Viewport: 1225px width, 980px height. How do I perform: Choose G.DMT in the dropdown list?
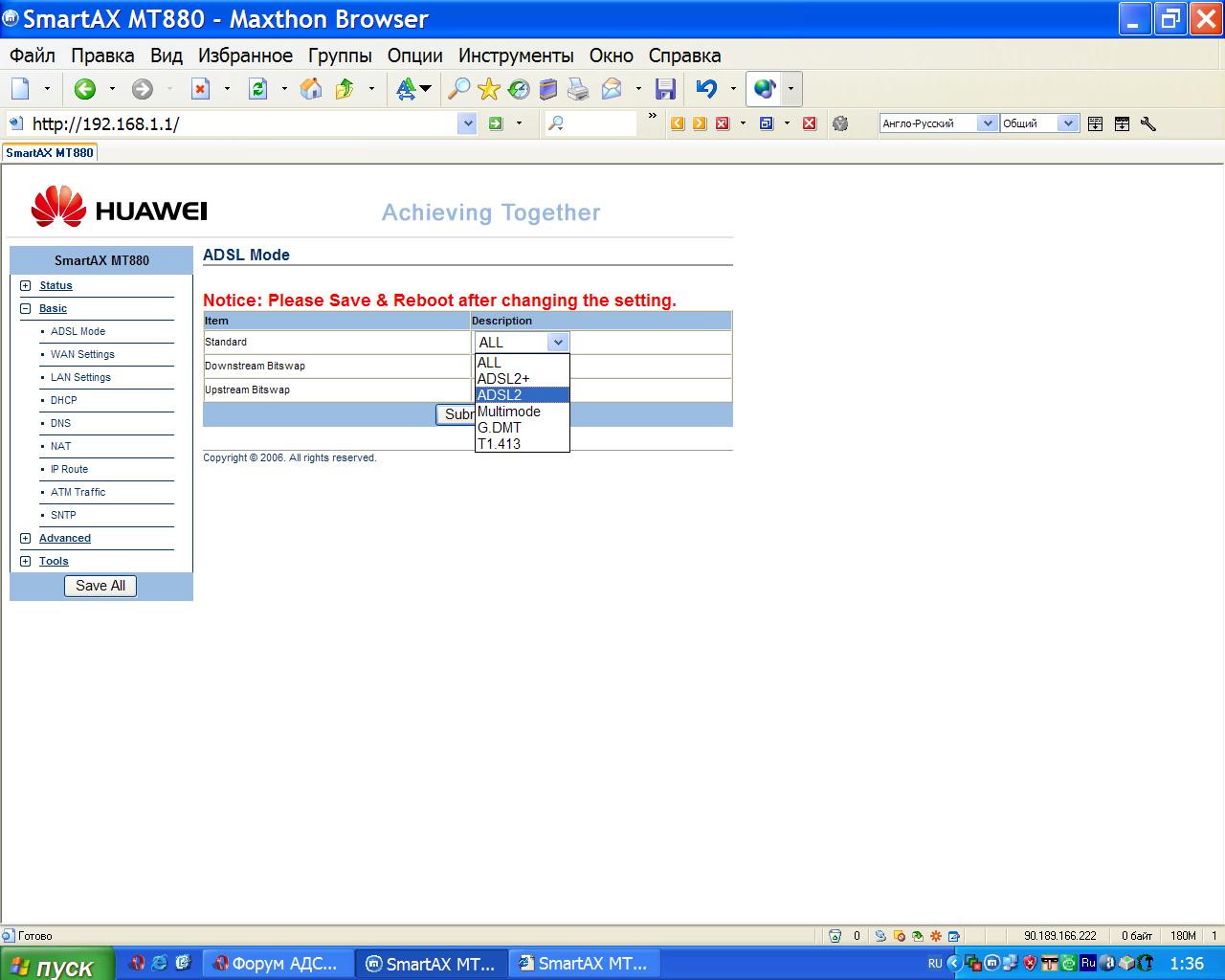523,428
